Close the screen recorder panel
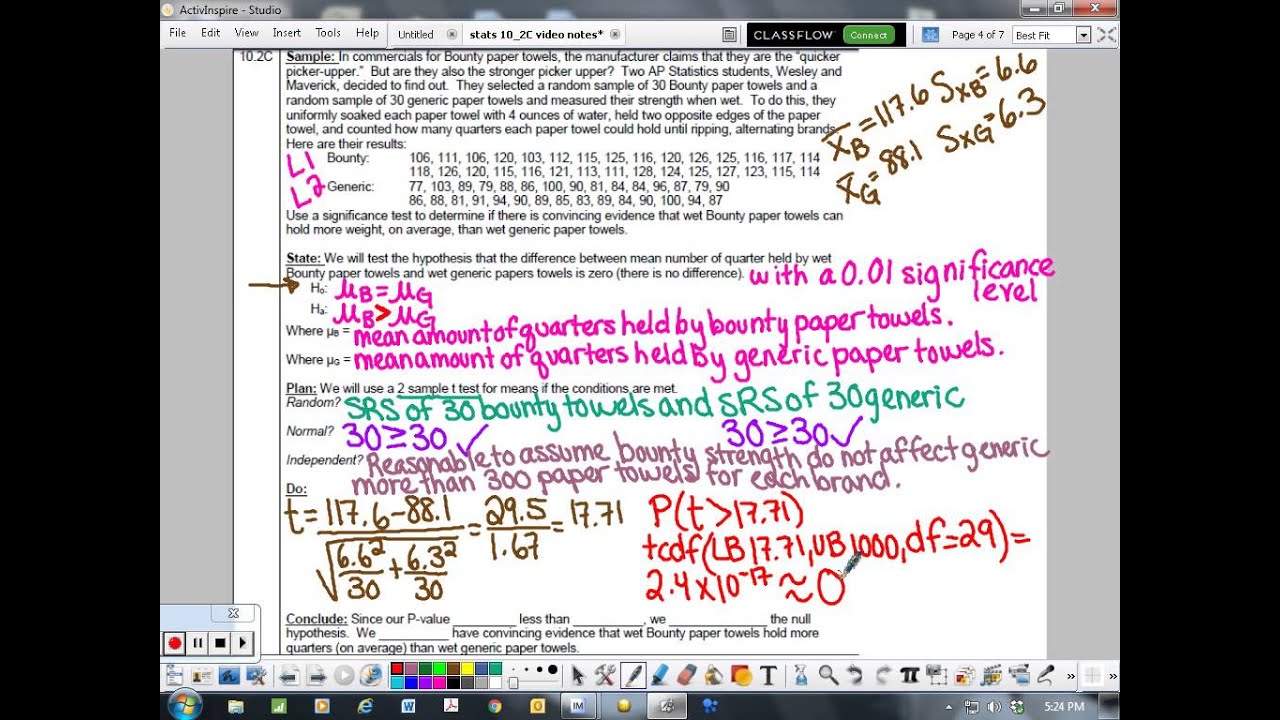Image resolution: width=1280 pixels, height=720 pixels. pyautogui.click(x=233, y=613)
